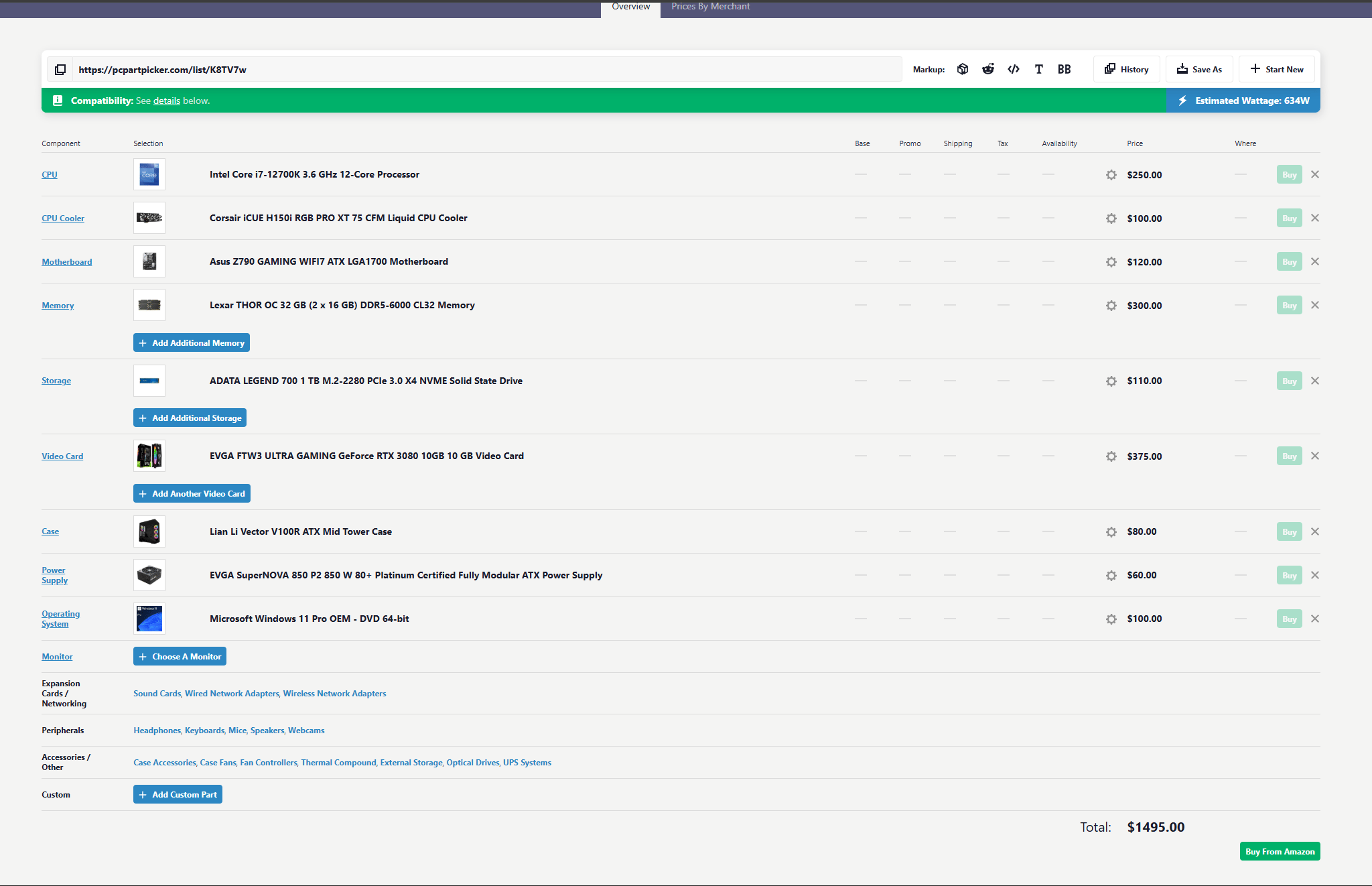Open the Monitor component link

(57, 656)
